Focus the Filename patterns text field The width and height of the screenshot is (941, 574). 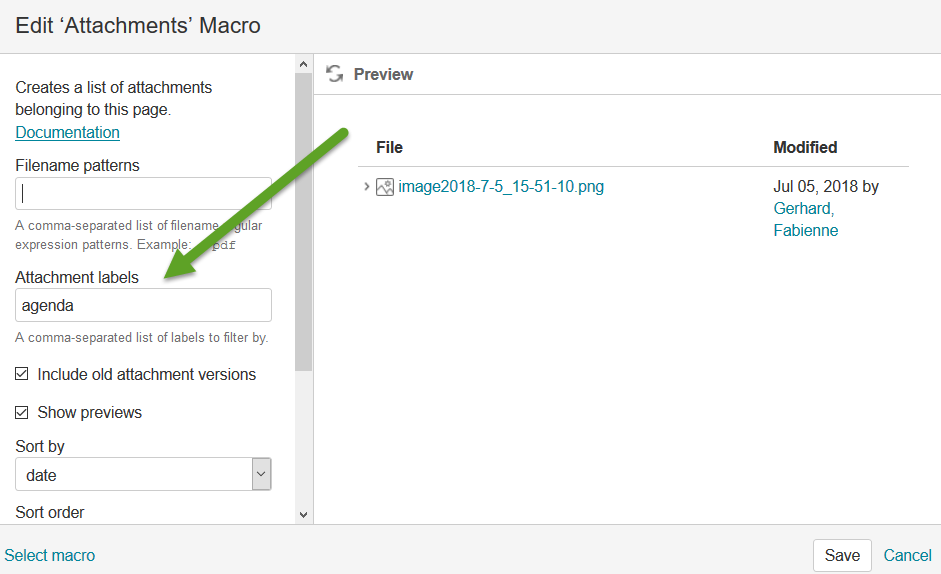point(143,194)
